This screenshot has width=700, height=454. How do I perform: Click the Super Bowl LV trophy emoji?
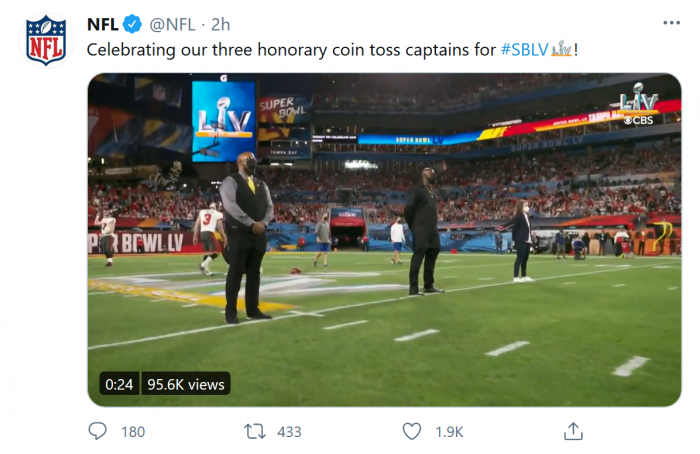tap(563, 48)
